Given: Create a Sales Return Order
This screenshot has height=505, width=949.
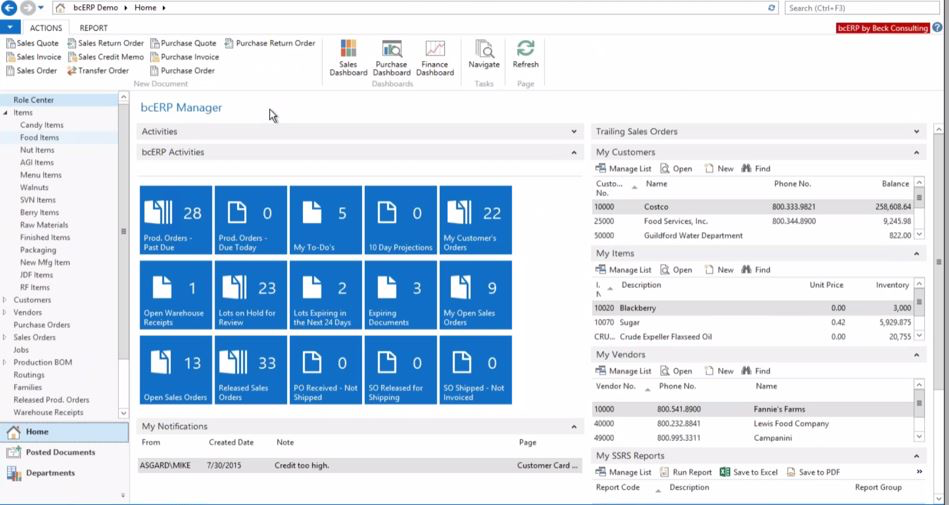Looking at the screenshot, I should (106, 43).
